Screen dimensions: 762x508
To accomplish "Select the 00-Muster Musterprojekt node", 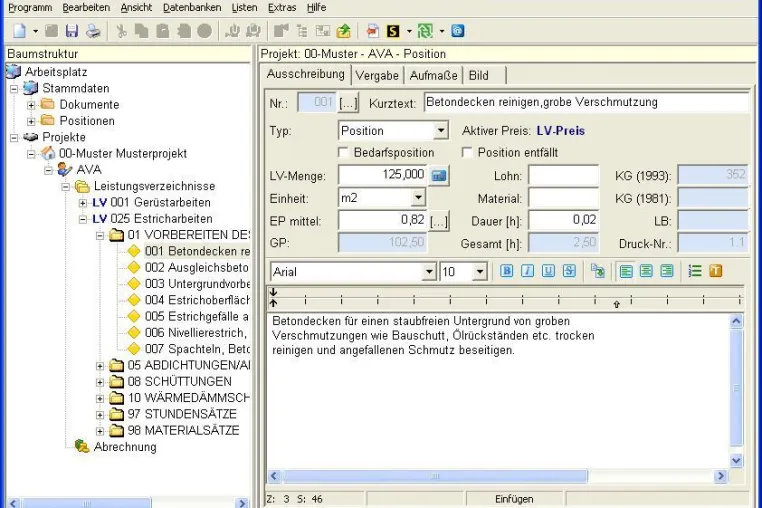I will [x=123, y=154].
